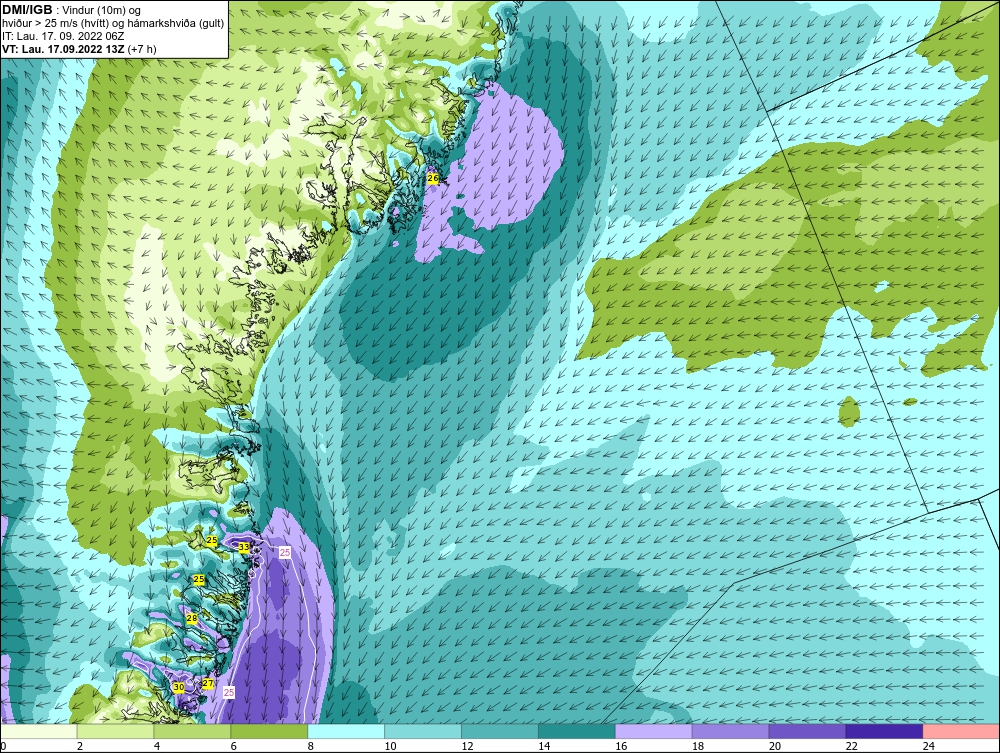Click the scale number 8
This screenshot has width=1000, height=753.
point(311,746)
